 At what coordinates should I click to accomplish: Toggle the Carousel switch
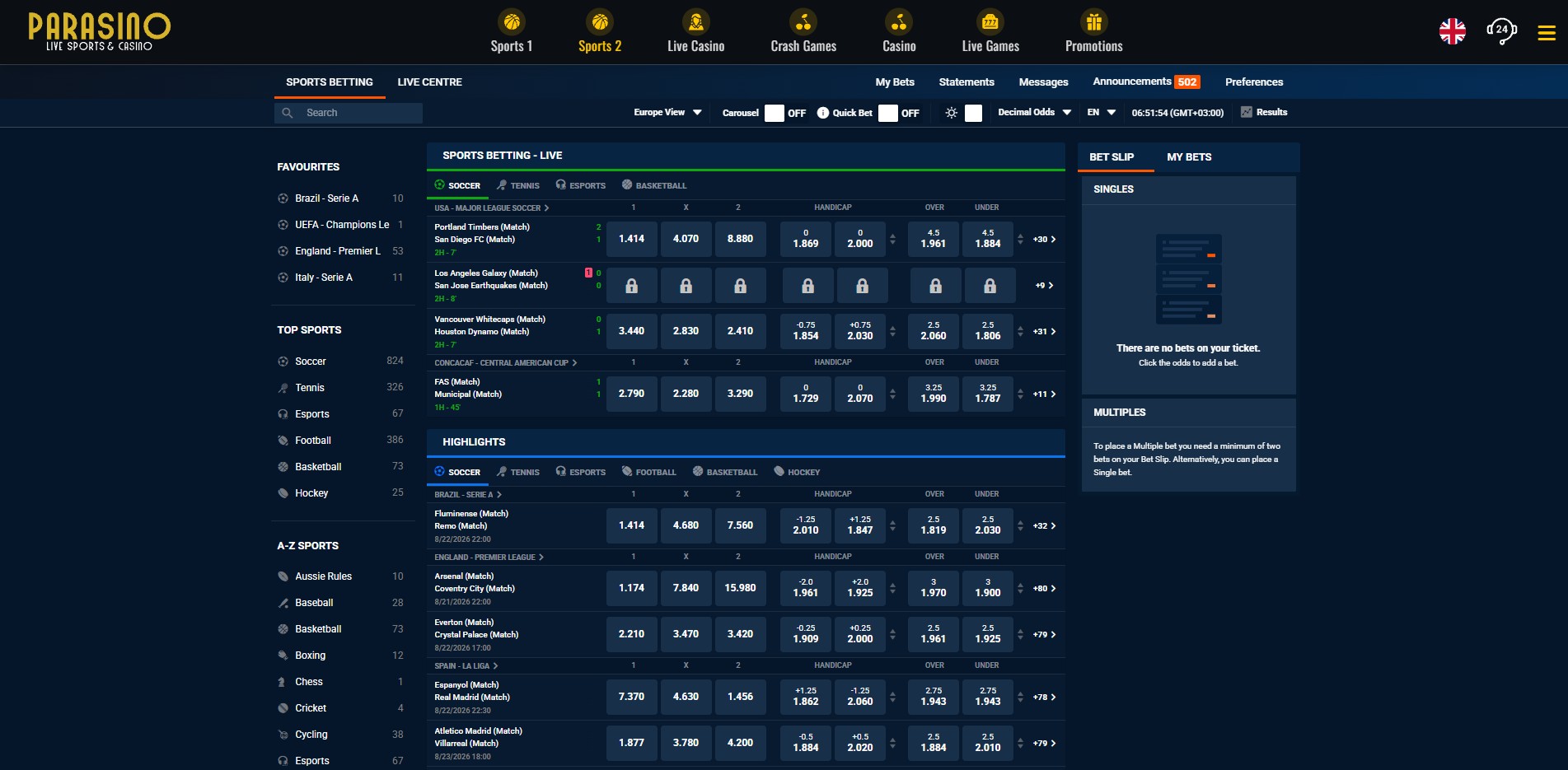pyautogui.click(x=775, y=113)
